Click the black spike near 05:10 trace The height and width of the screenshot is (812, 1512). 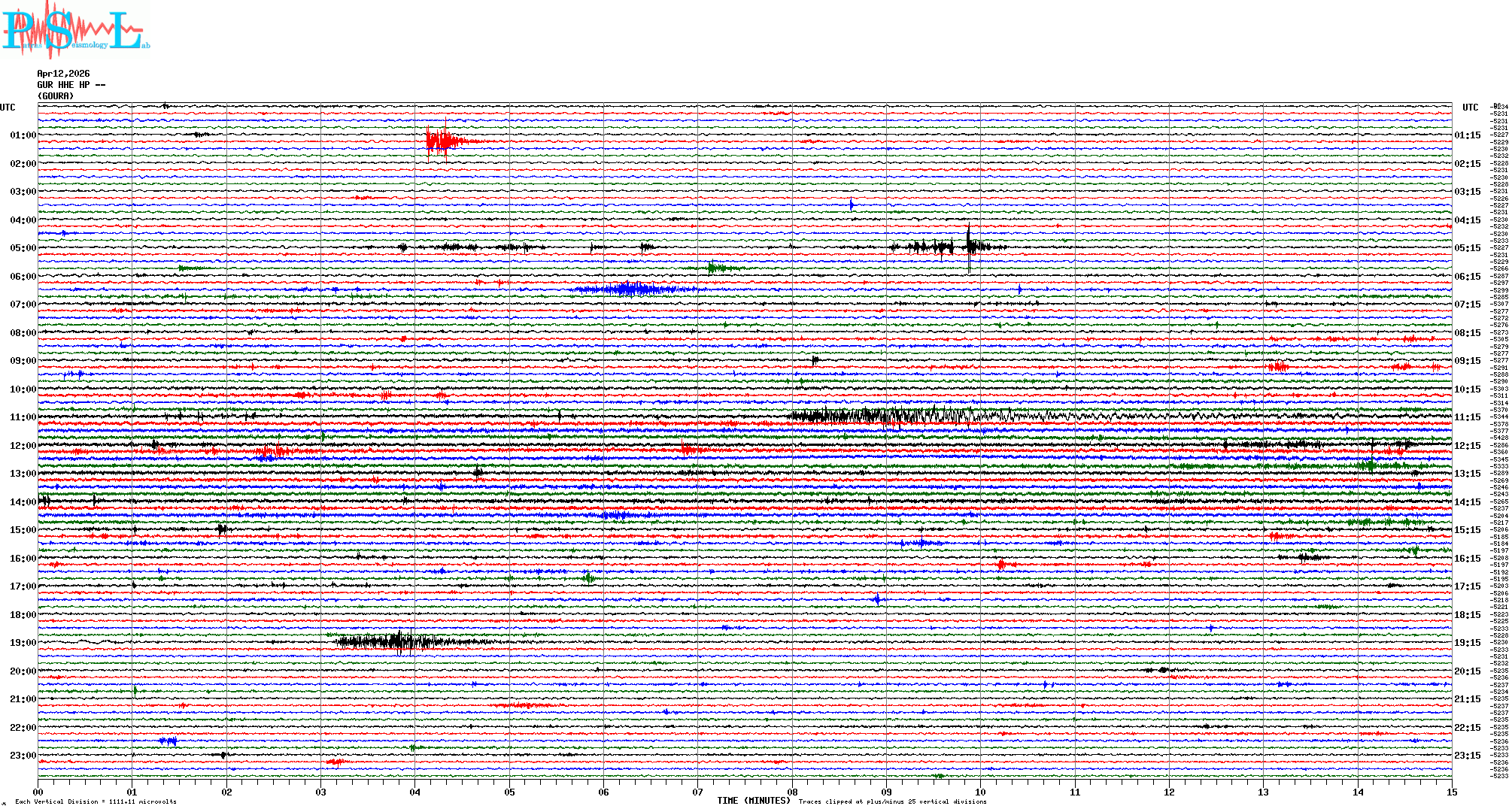(x=969, y=245)
